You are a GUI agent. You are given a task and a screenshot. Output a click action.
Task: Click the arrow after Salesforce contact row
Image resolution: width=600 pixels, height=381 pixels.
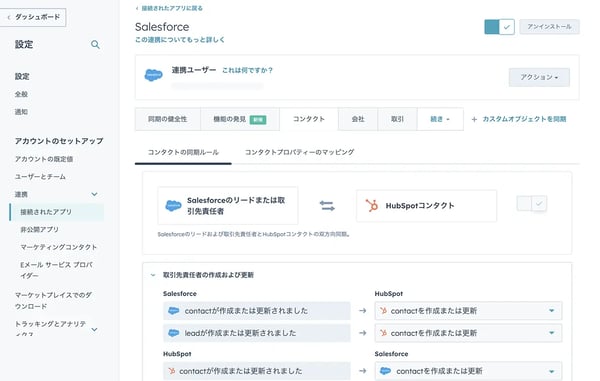click(x=363, y=311)
